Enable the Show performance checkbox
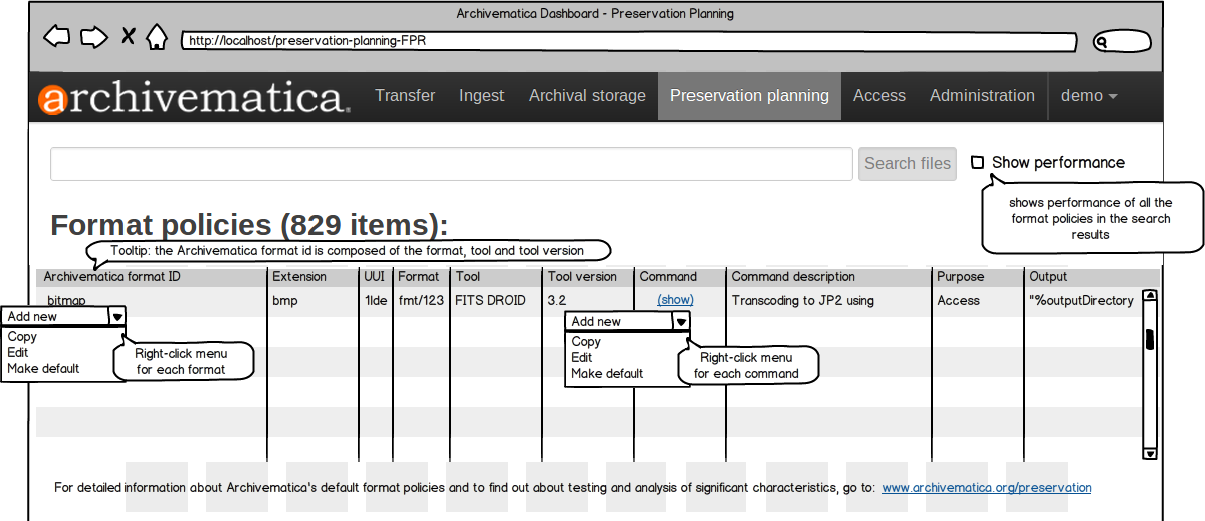This screenshot has width=1205, height=521. (977, 162)
